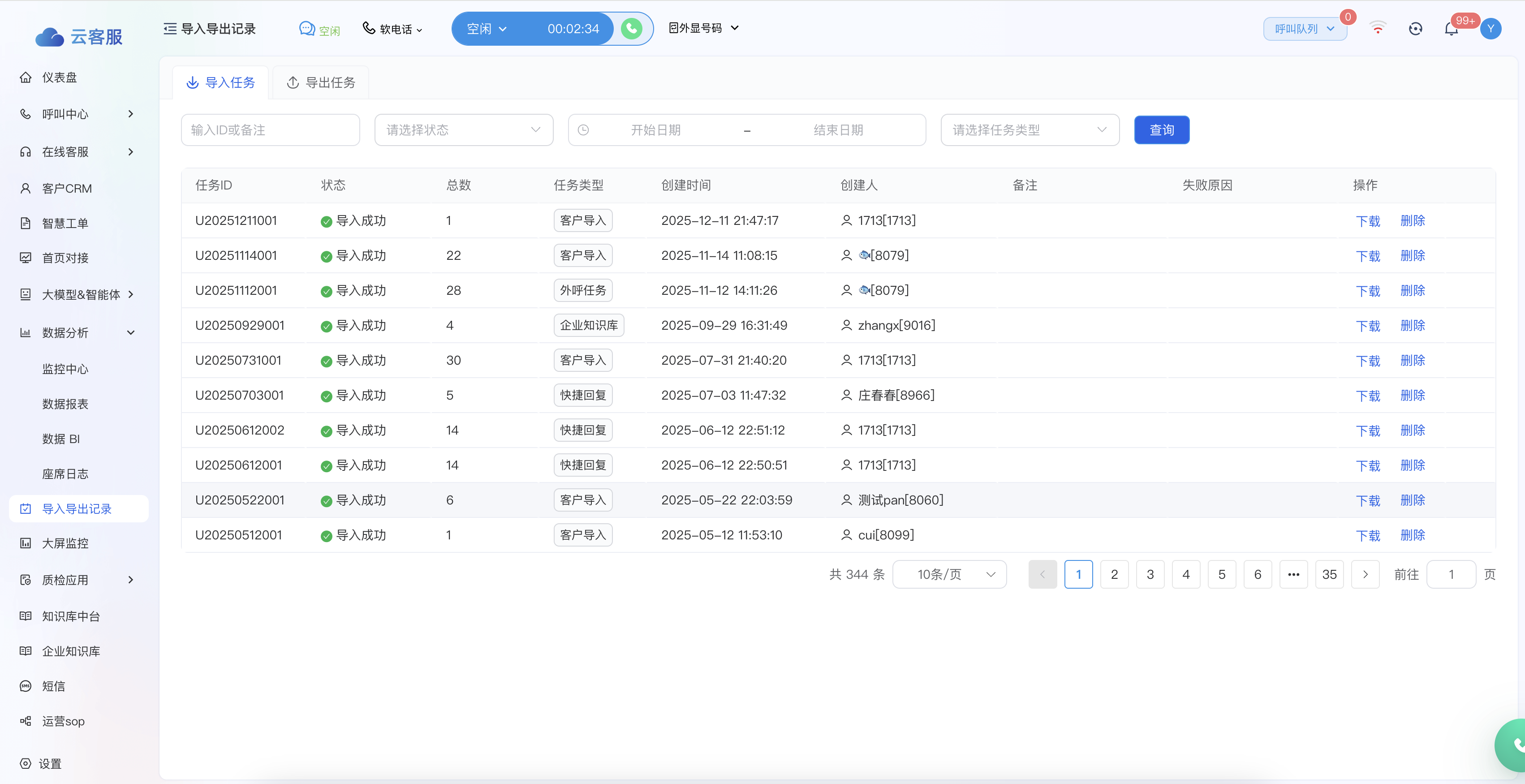Open 数据报表 menu item
Viewport: 1525px width, 784px height.
pyautogui.click(x=65, y=404)
